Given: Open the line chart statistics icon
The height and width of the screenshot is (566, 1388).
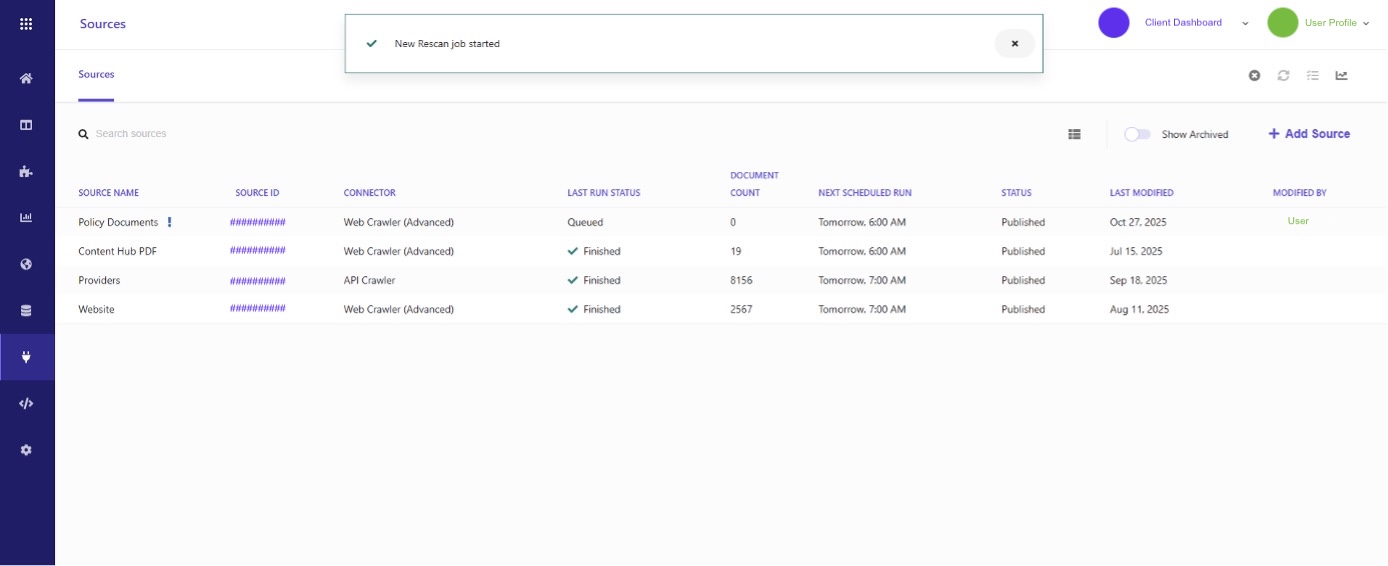Looking at the screenshot, I should (x=1342, y=75).
